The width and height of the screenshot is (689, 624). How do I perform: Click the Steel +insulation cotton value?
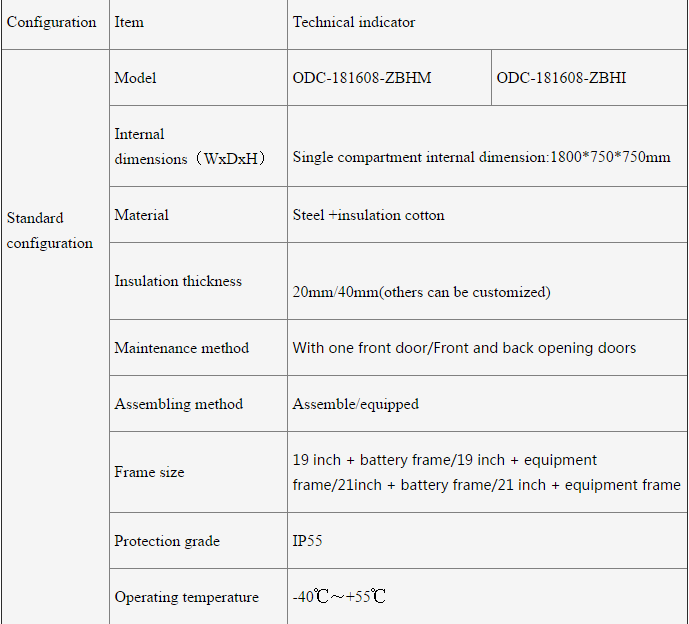point(368,215)
